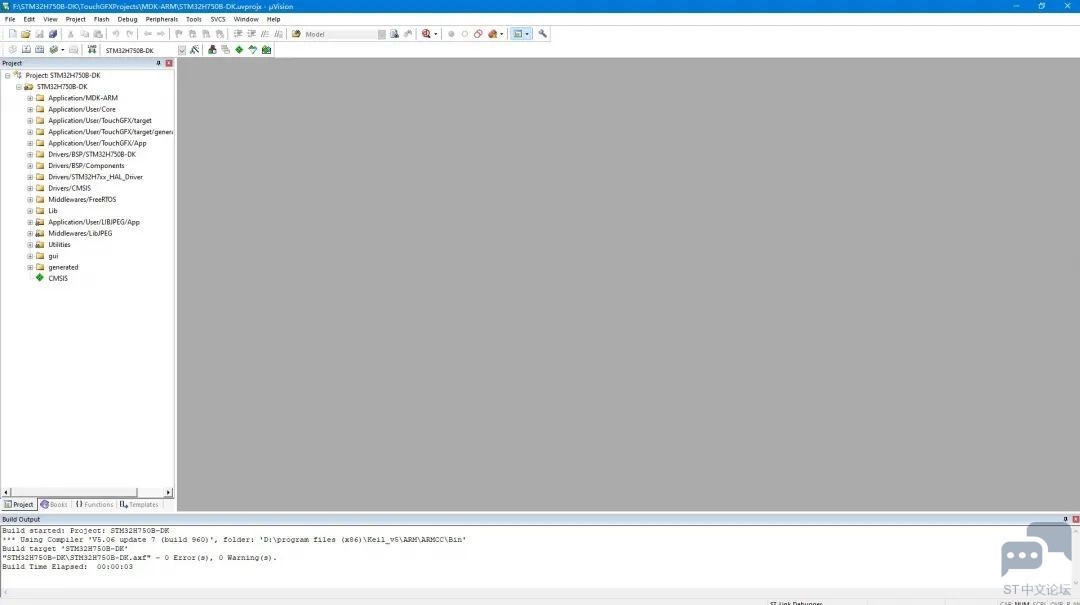Open the Manage Project Items icon
The height and width of the screenshot is (605, 1080).
[212, 50]
